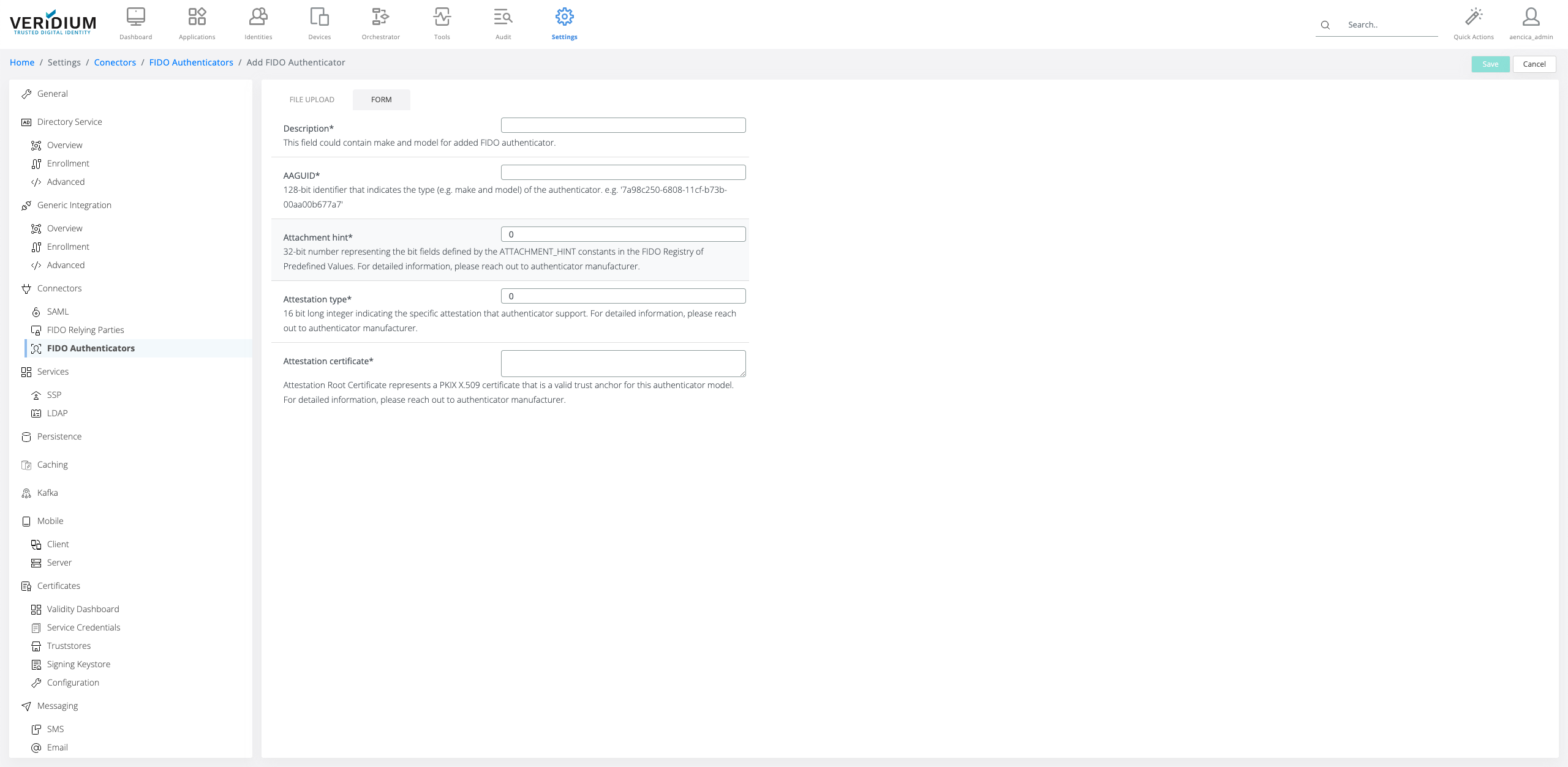The image size is (1568, 767).
Task: Go to Identities via top icon
Action: point(258,17)
